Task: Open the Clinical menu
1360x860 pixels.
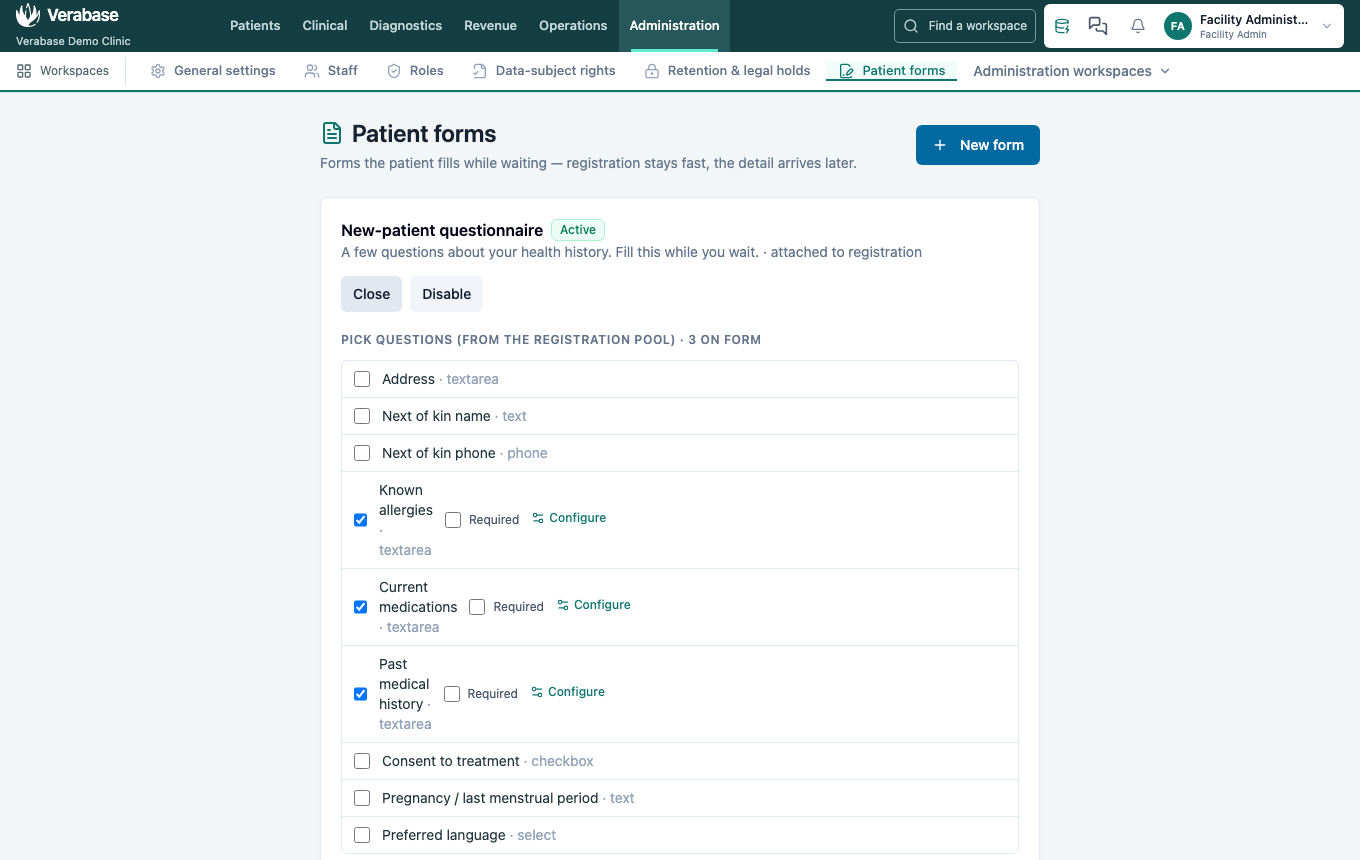Action: (x=325, y=26)
